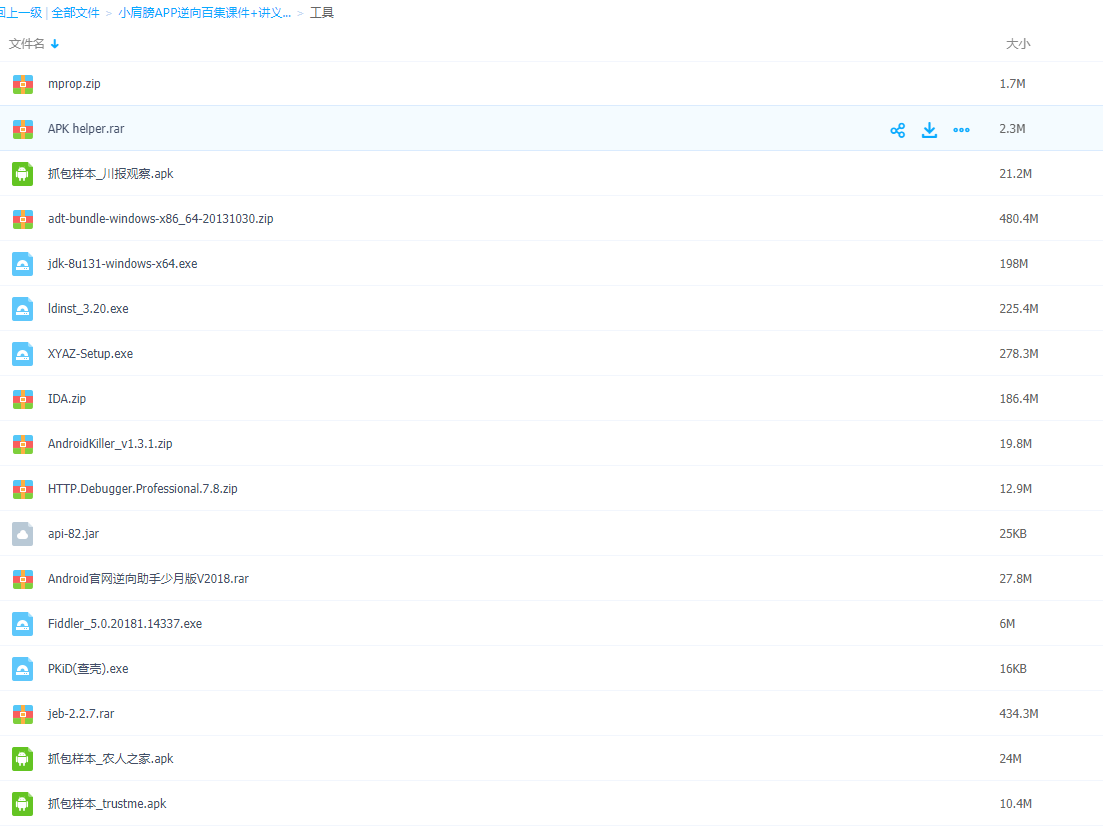This screenshot has height=826, width=1103.
Task: Click the 480.4M size value
Action: (1019, 219)
